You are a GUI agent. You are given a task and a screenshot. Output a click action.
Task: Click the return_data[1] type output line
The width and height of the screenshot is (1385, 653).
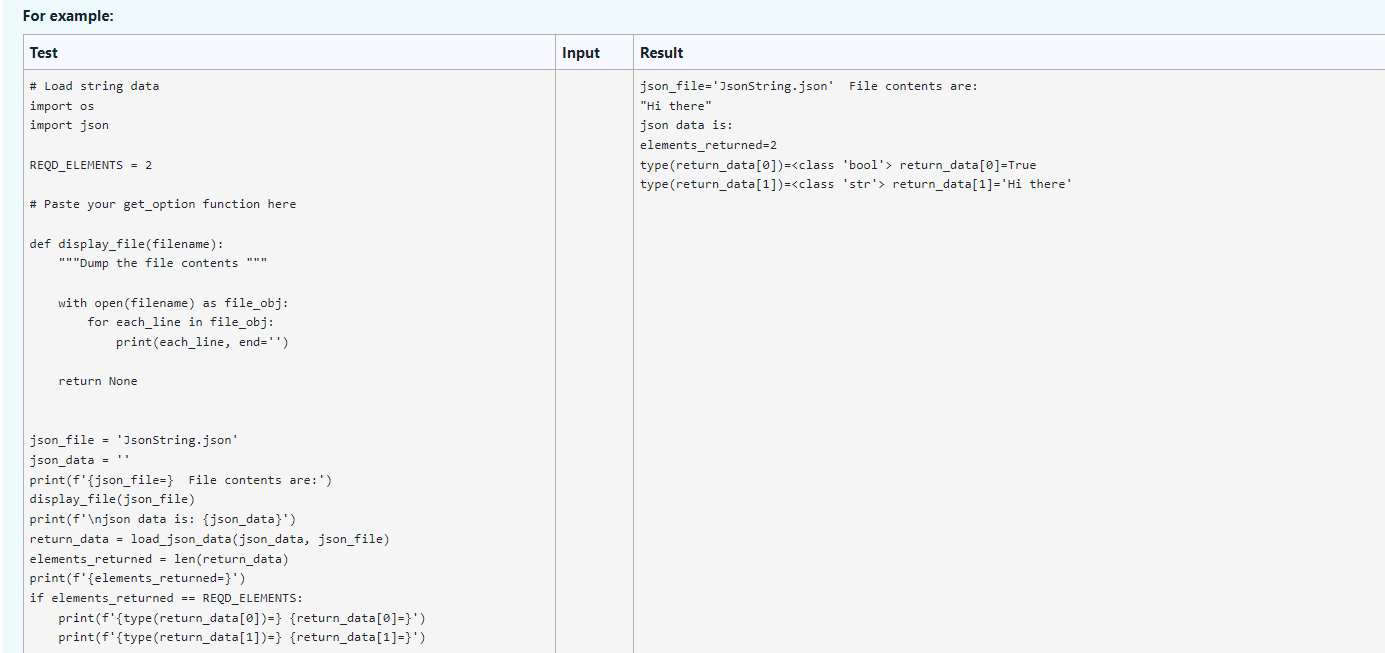[848, 183]
